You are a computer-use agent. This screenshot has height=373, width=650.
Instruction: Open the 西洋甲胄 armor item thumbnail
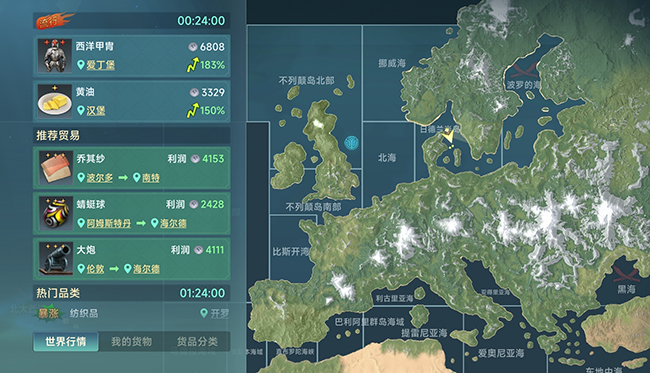55,56
